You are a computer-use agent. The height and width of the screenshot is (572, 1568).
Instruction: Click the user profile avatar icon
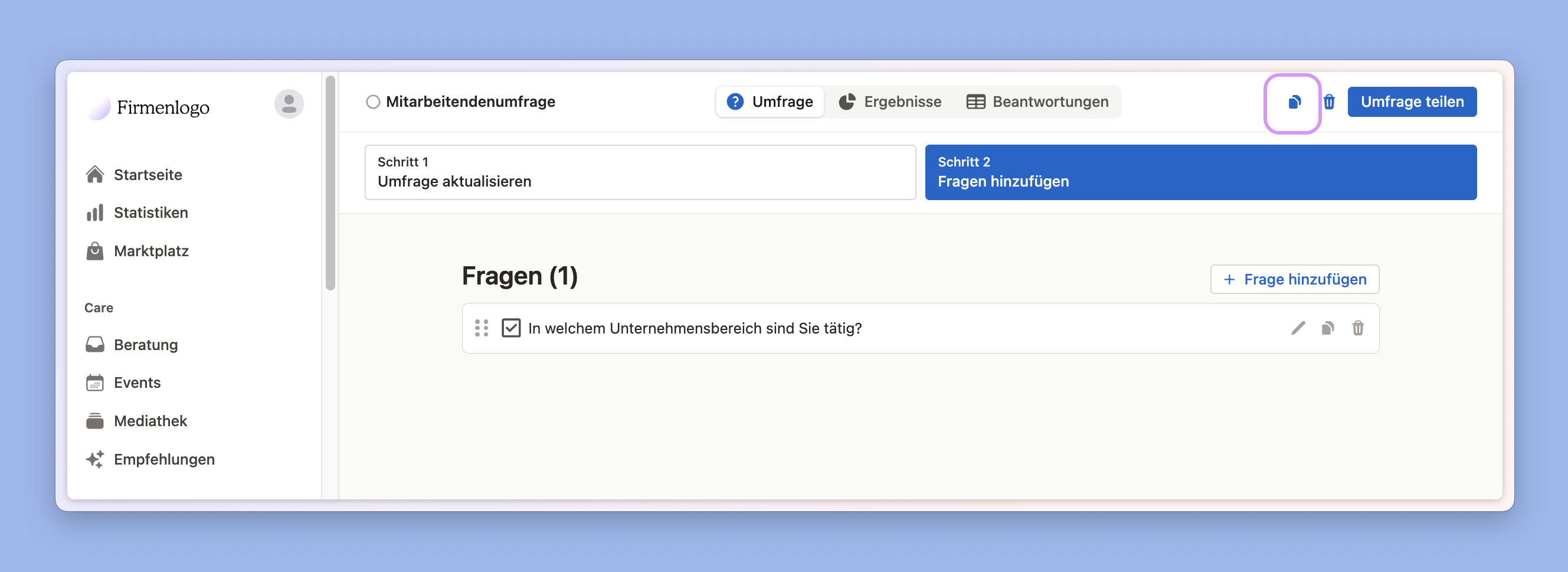[289, 104]
